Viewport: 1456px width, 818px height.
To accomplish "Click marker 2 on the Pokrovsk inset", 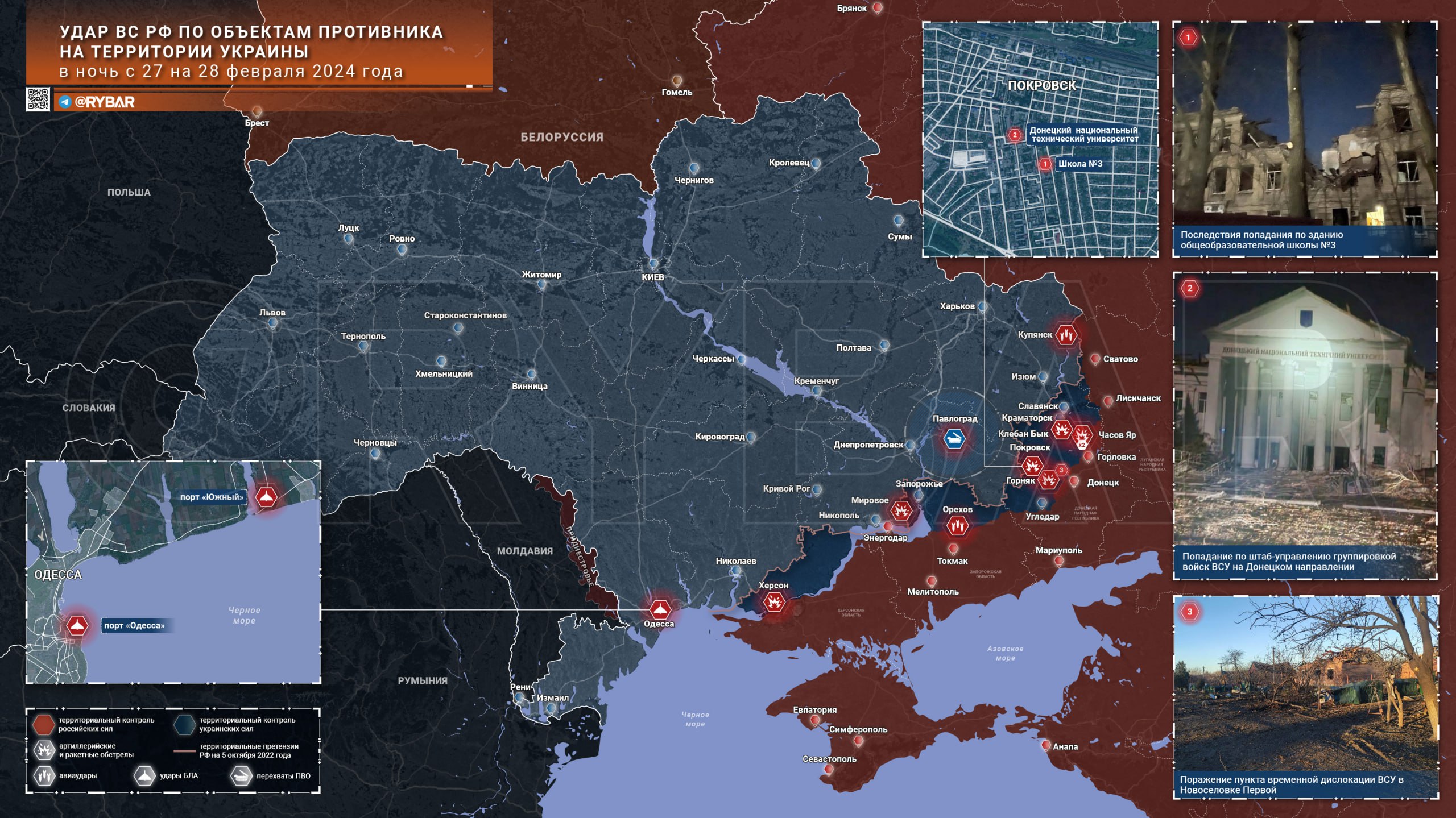I will (x=1014, y=135).
